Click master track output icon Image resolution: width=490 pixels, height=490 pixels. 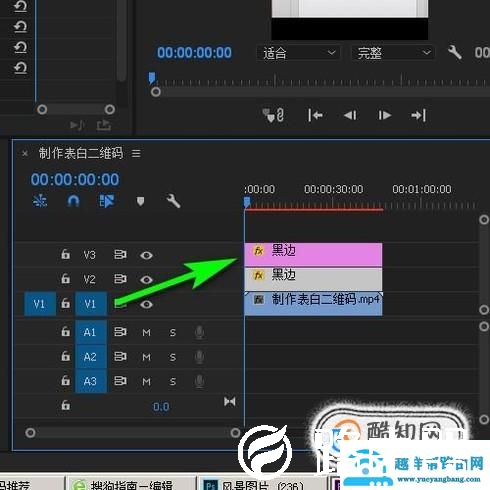230,402
